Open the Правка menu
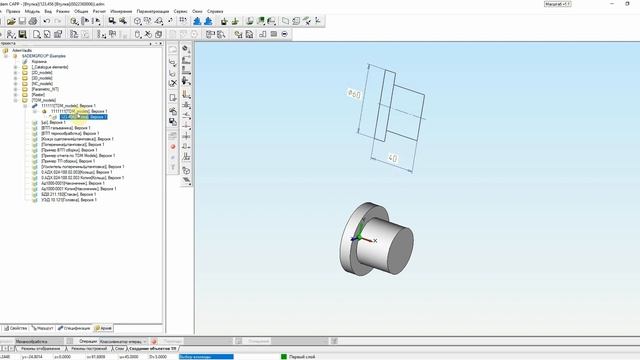 (x=13, y=11)
